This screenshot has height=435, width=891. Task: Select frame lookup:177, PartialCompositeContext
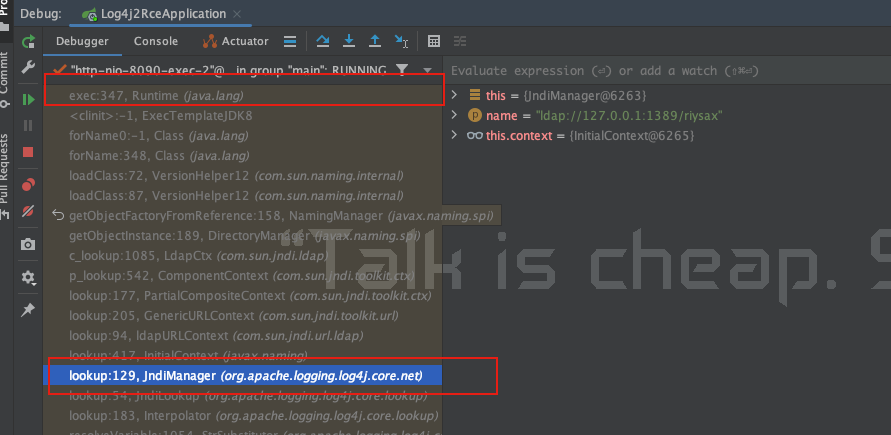[243, 296]
